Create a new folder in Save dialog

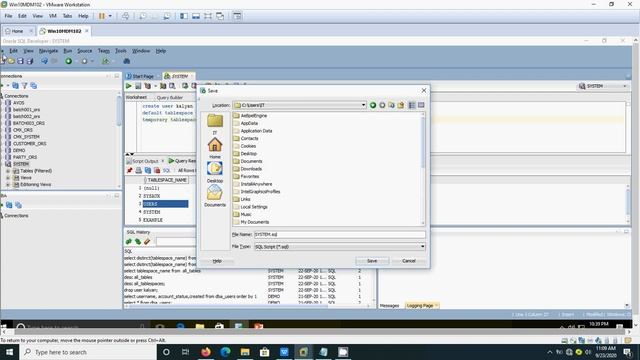400,105
